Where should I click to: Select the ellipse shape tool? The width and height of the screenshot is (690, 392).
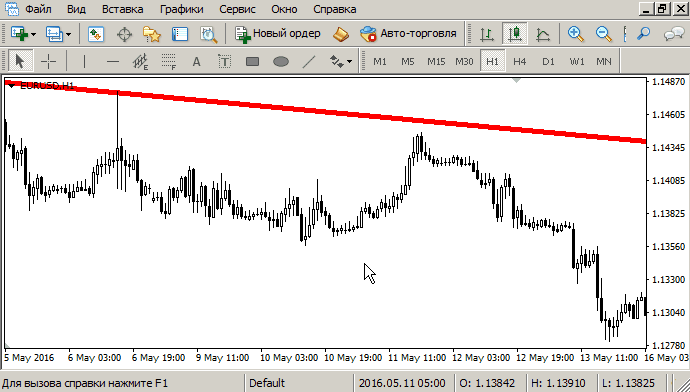pos(281,62)
